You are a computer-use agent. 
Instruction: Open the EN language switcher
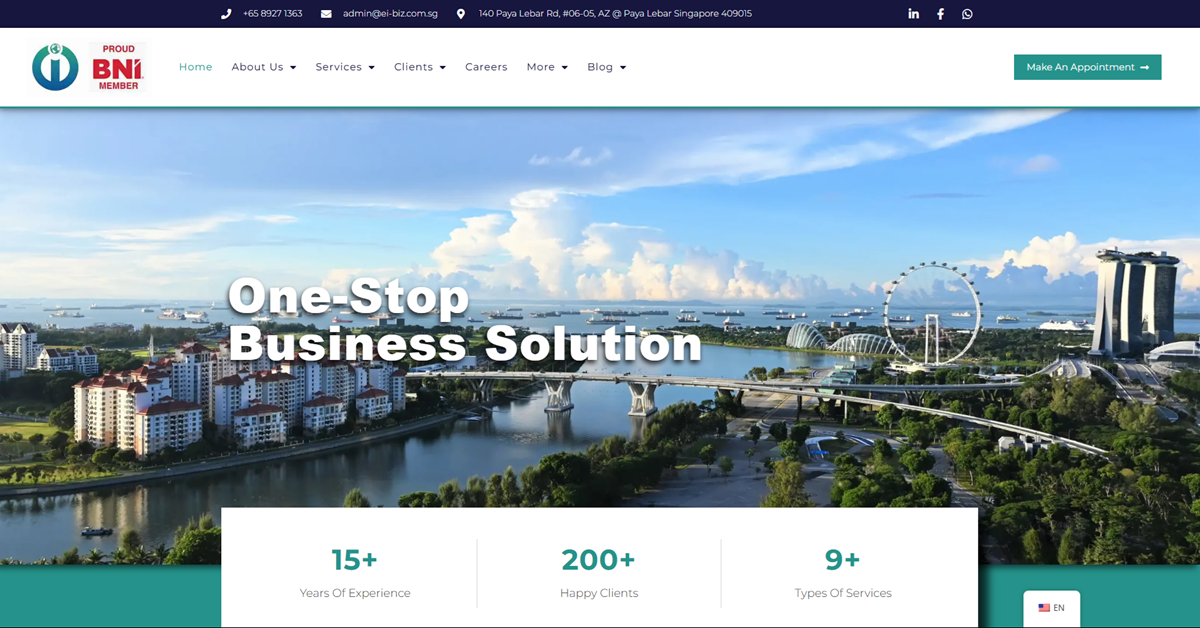[x=1051, y=608]
